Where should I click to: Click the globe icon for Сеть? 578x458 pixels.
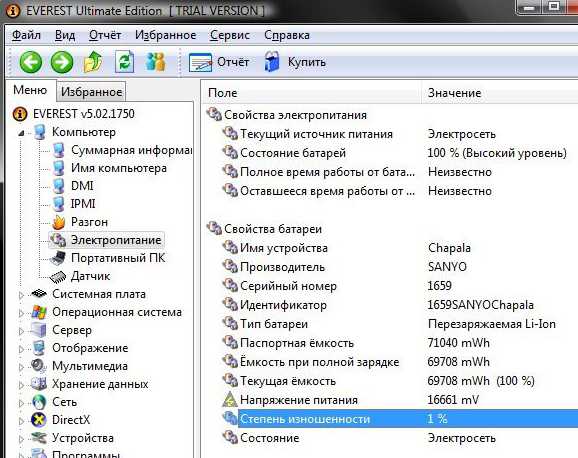39,402
